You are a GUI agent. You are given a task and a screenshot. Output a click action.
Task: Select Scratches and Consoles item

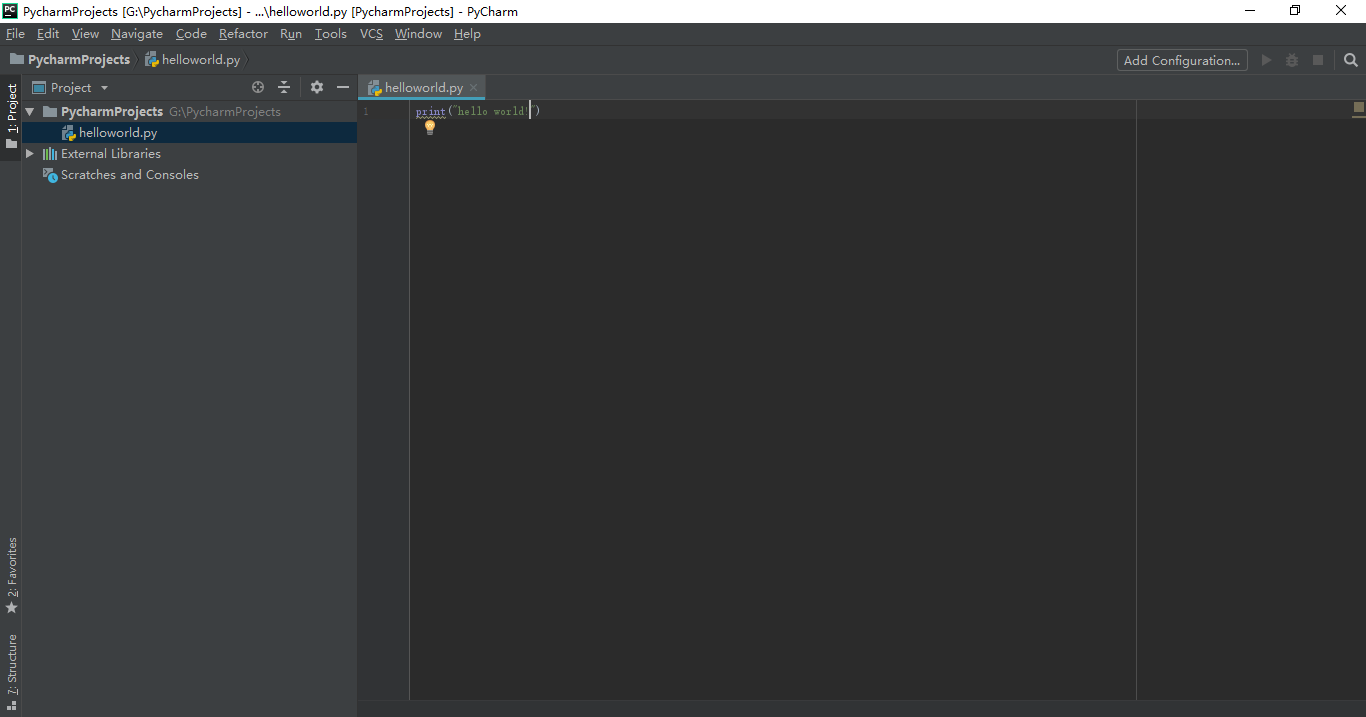click(130, 175)
